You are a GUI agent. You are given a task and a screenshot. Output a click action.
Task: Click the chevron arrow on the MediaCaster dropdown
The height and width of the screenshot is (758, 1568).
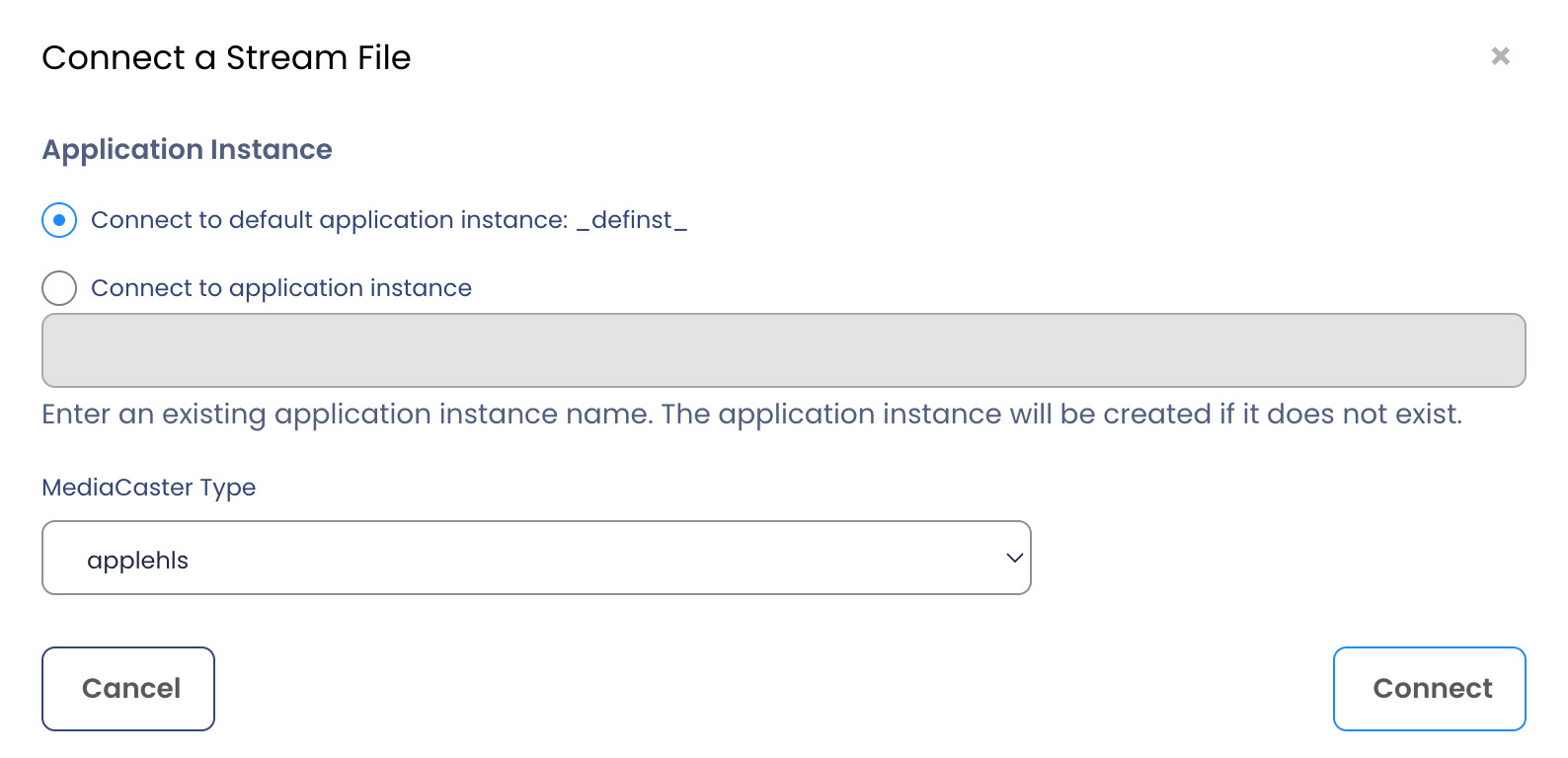pyautogui.click(x=1013, y=558)
